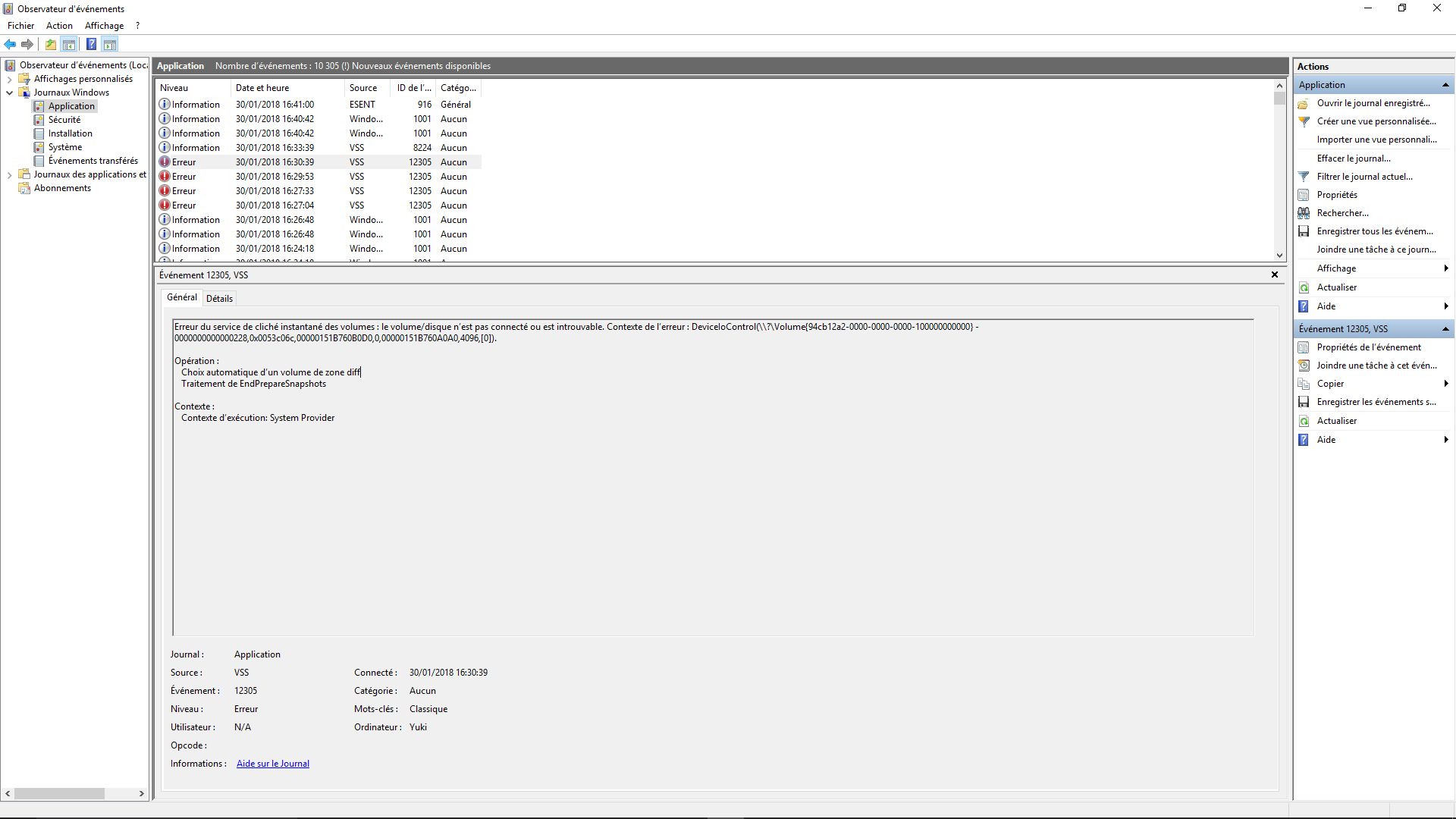Click the event list scrollbar down arrow

pyautogui.click(x=1279, y=256)
